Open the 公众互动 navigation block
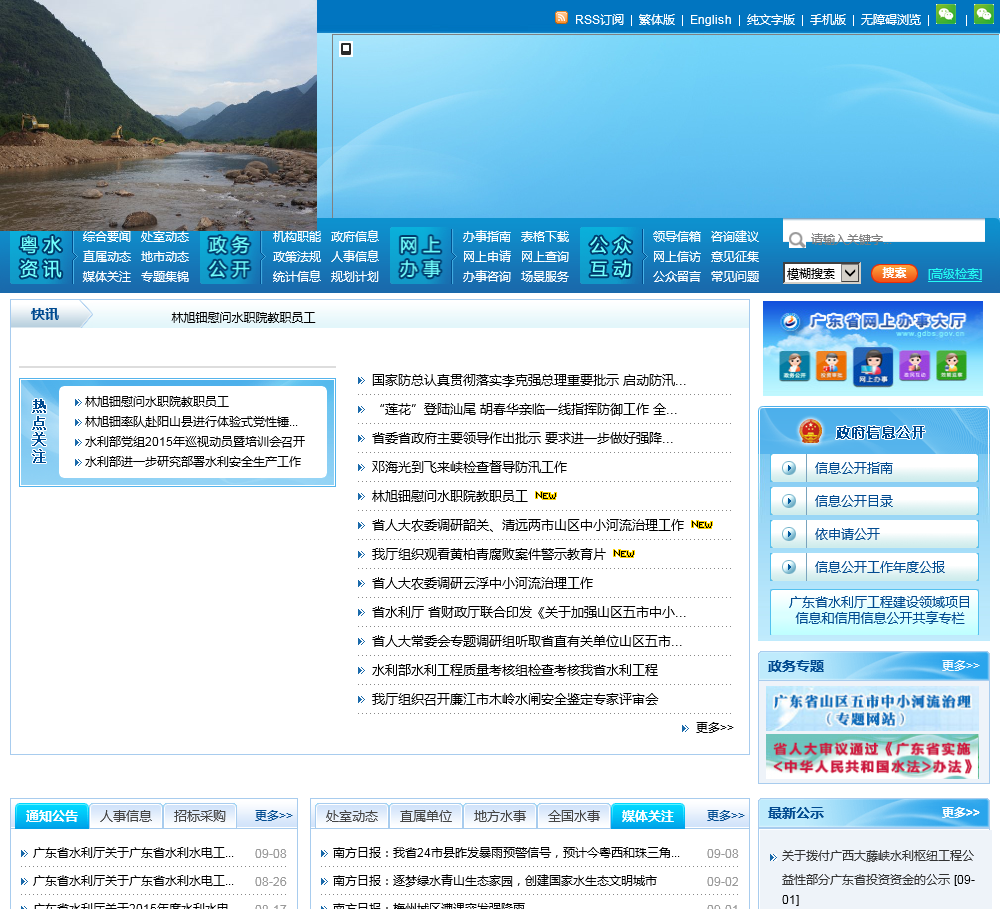 coord(610,256)
